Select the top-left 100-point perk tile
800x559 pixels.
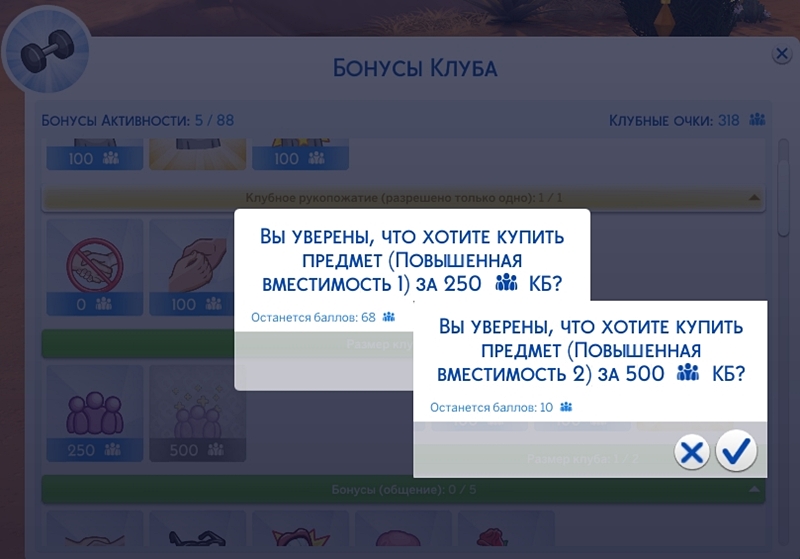coord(95,154)
